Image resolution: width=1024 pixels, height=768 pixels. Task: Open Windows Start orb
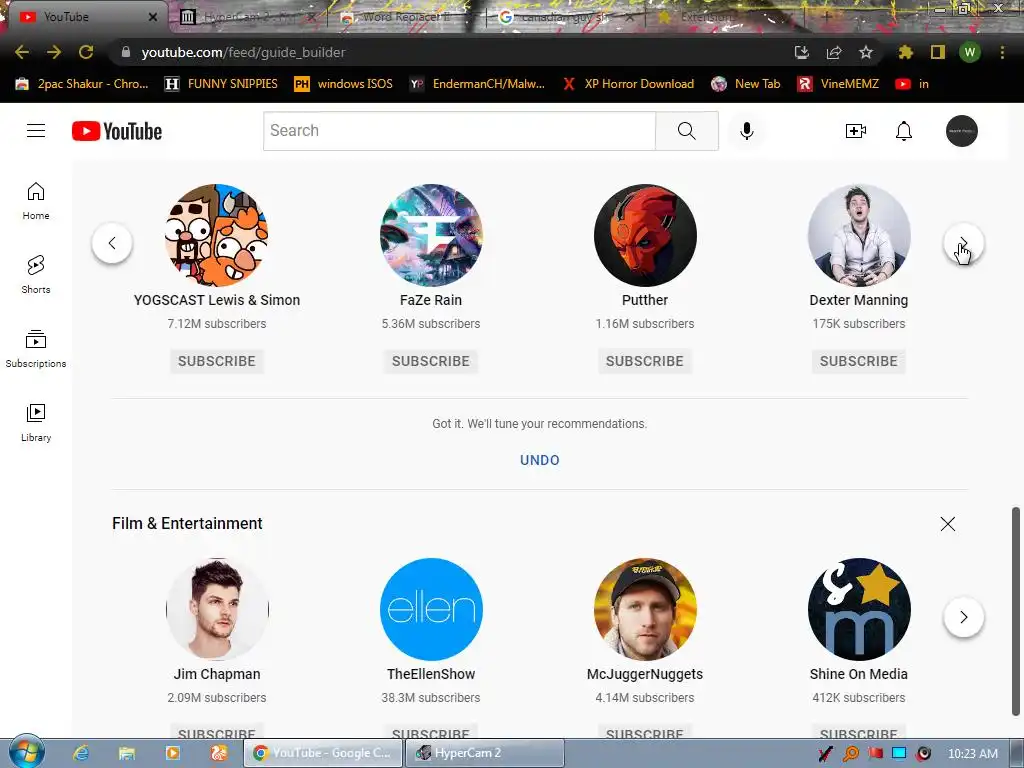pyautogui.click(x=26, y=751)
